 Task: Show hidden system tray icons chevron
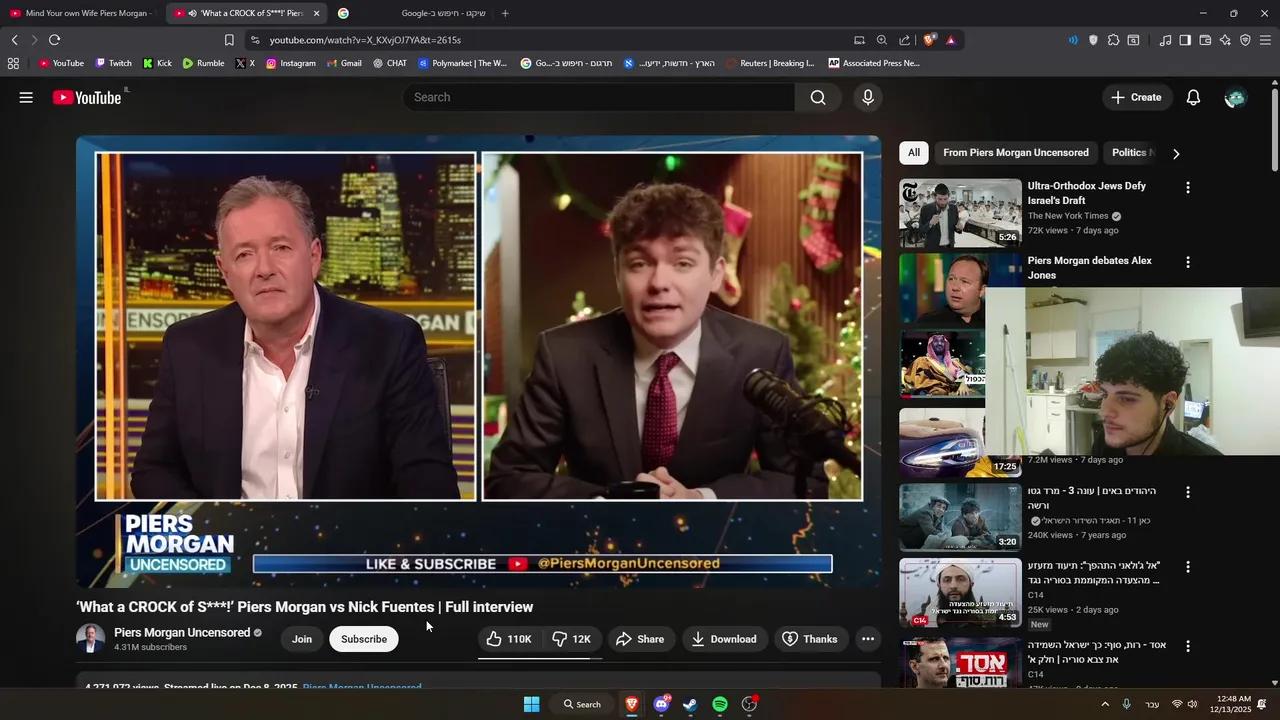1105,704
